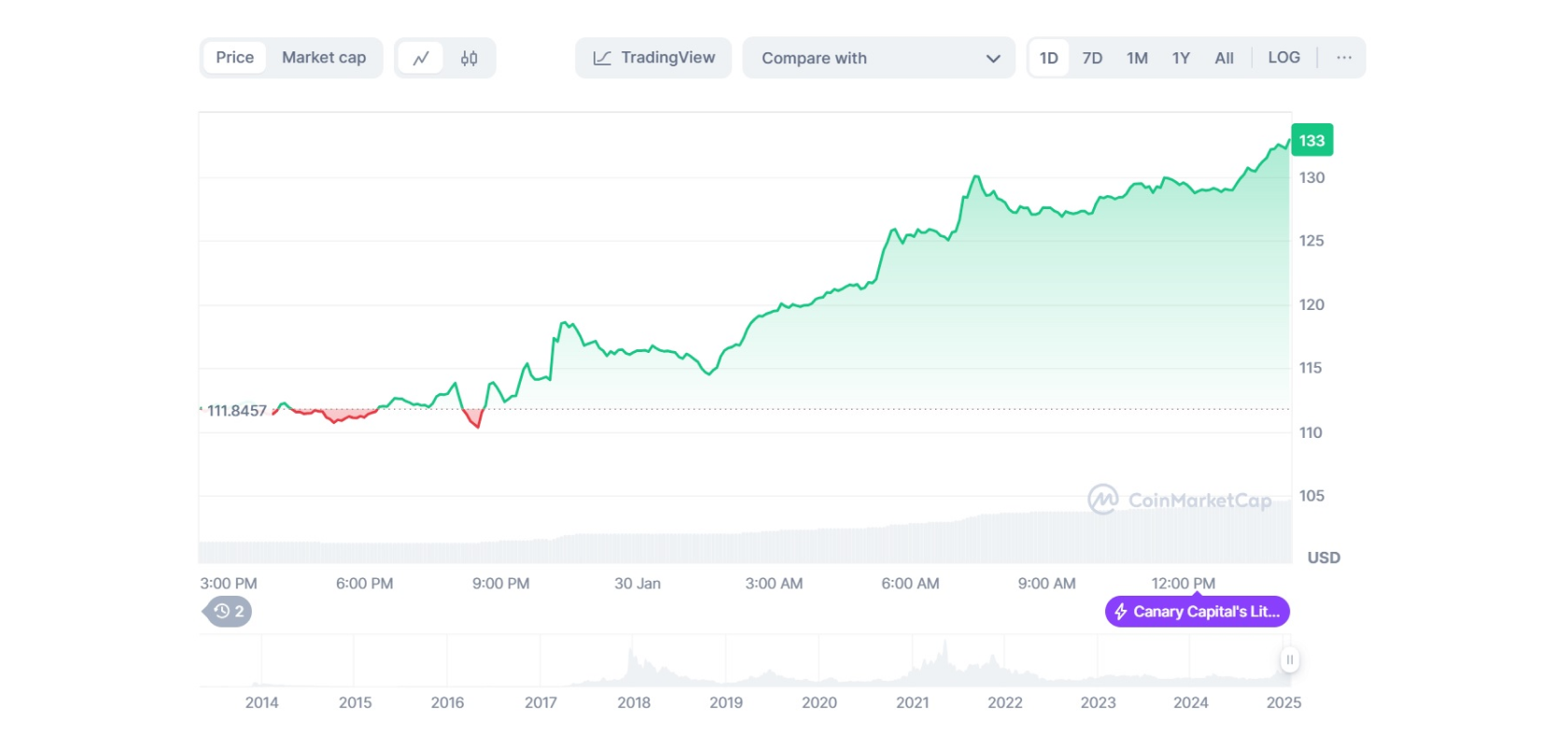
Task: Select the Price tab
Action: click(x=235, y=58)
